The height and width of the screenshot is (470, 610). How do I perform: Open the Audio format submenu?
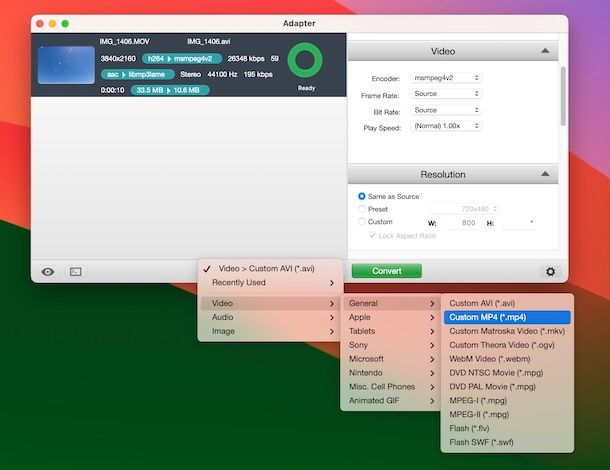270,317
